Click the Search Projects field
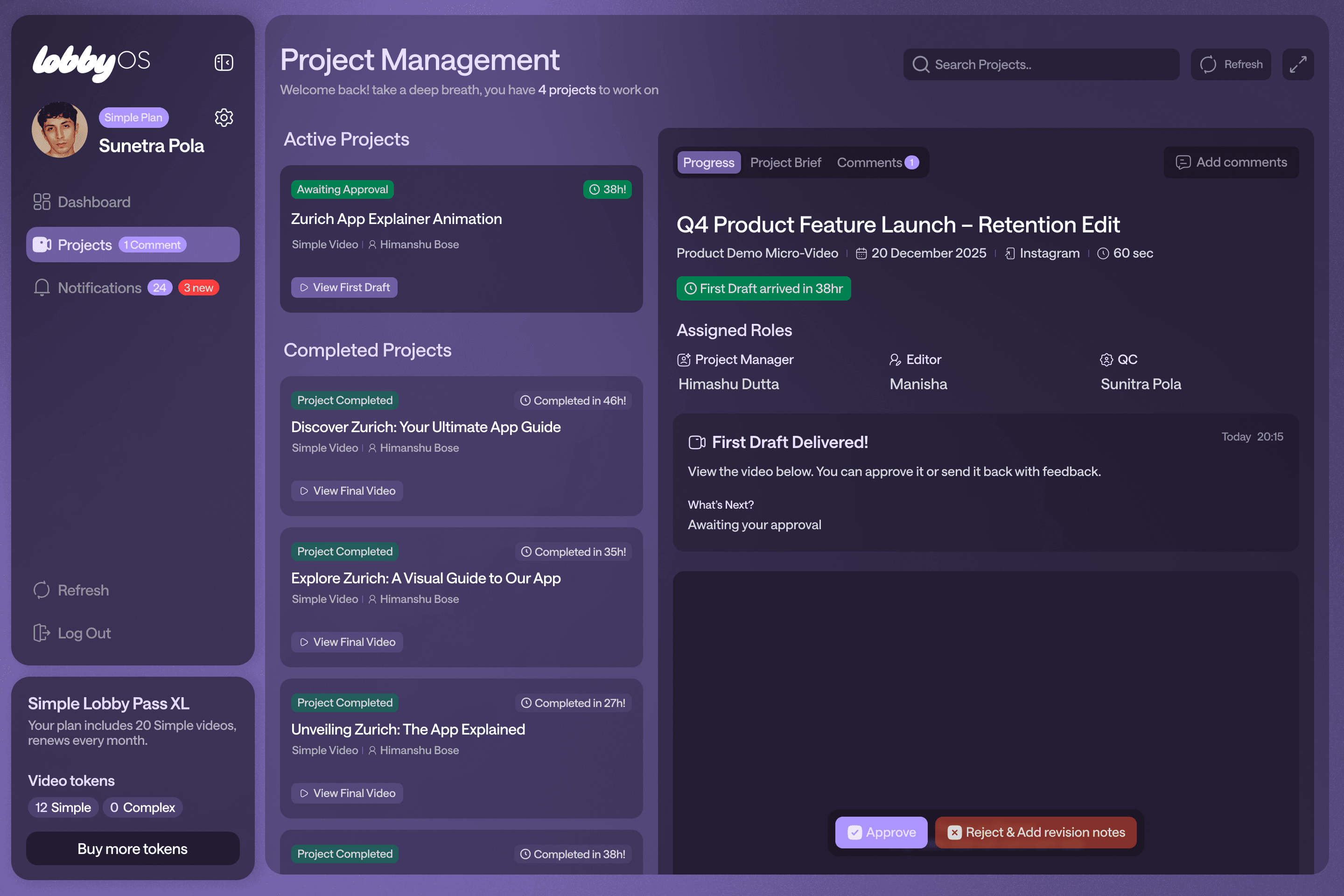 (1041, 64)
